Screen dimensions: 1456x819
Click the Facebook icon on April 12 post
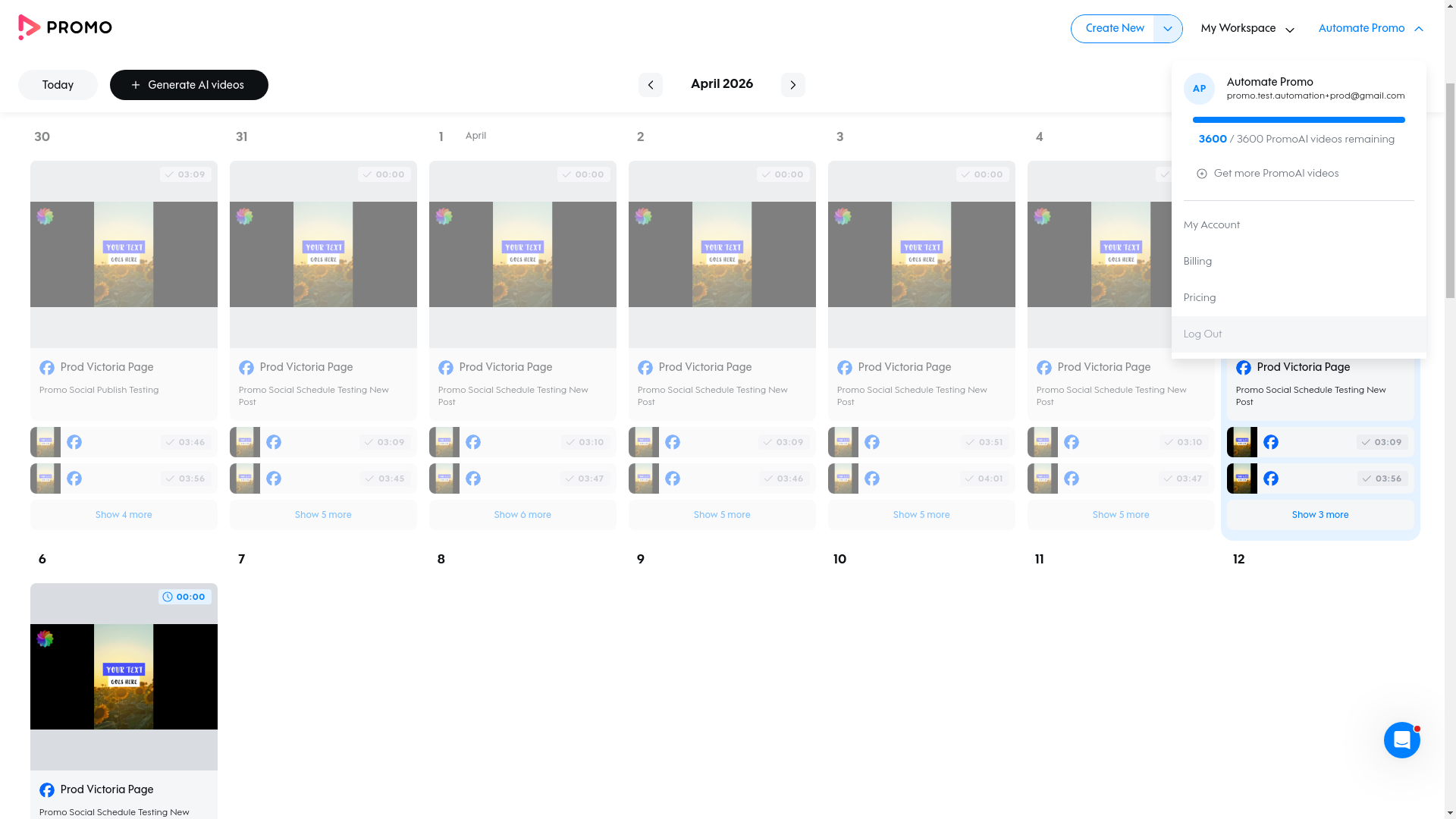(x=1244, y=367)
